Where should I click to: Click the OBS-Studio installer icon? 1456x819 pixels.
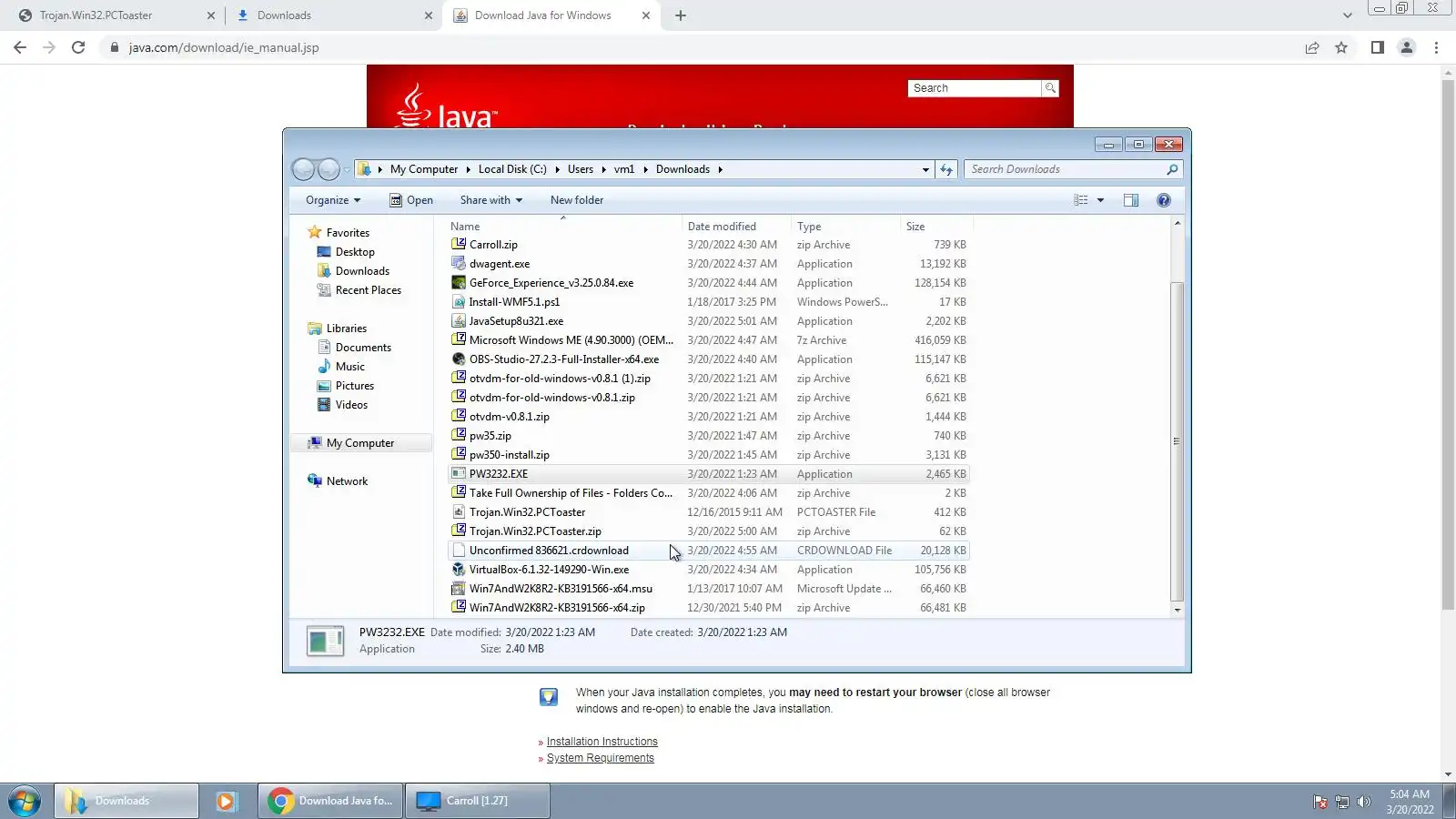[459, 359]
